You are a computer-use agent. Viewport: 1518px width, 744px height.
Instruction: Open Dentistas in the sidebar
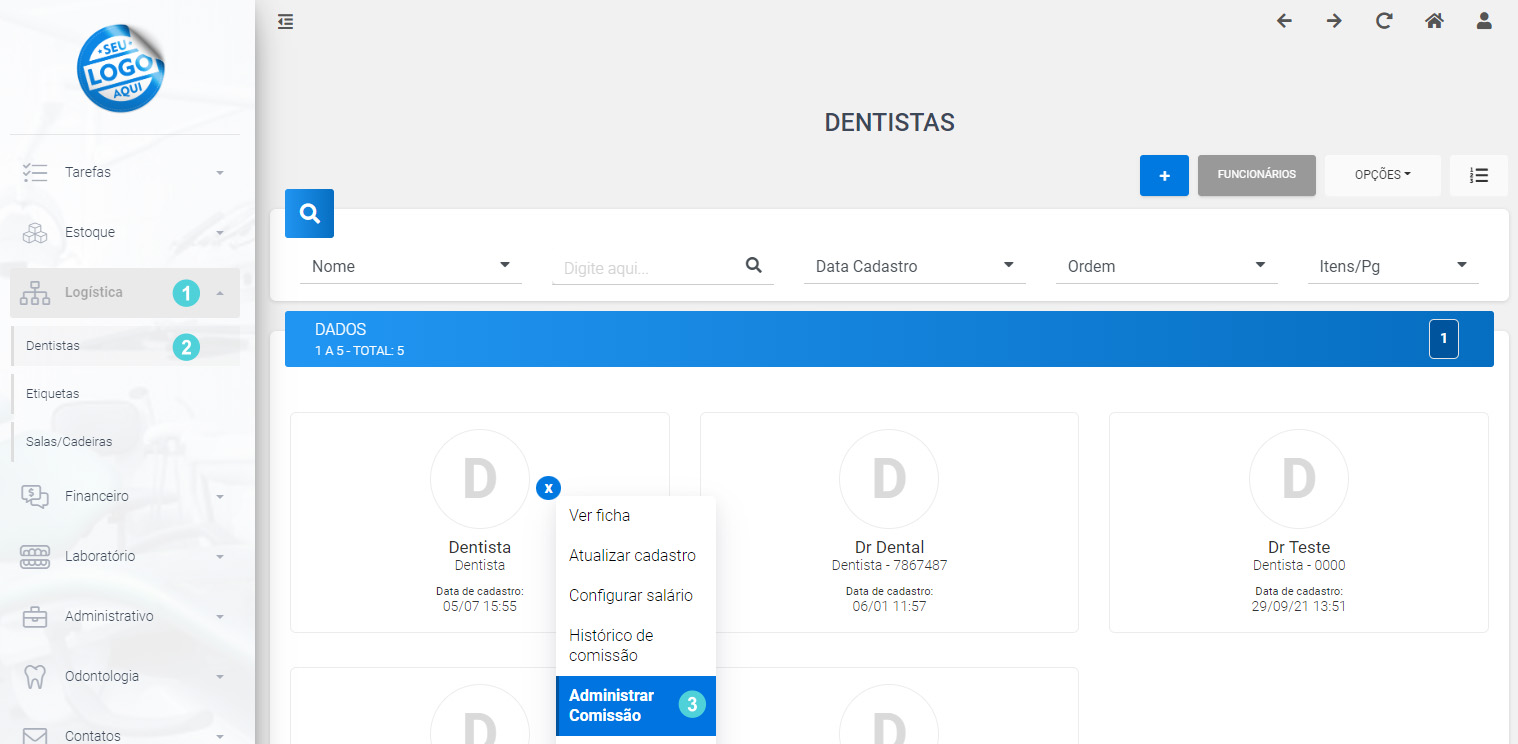click(x=125, y=346)
